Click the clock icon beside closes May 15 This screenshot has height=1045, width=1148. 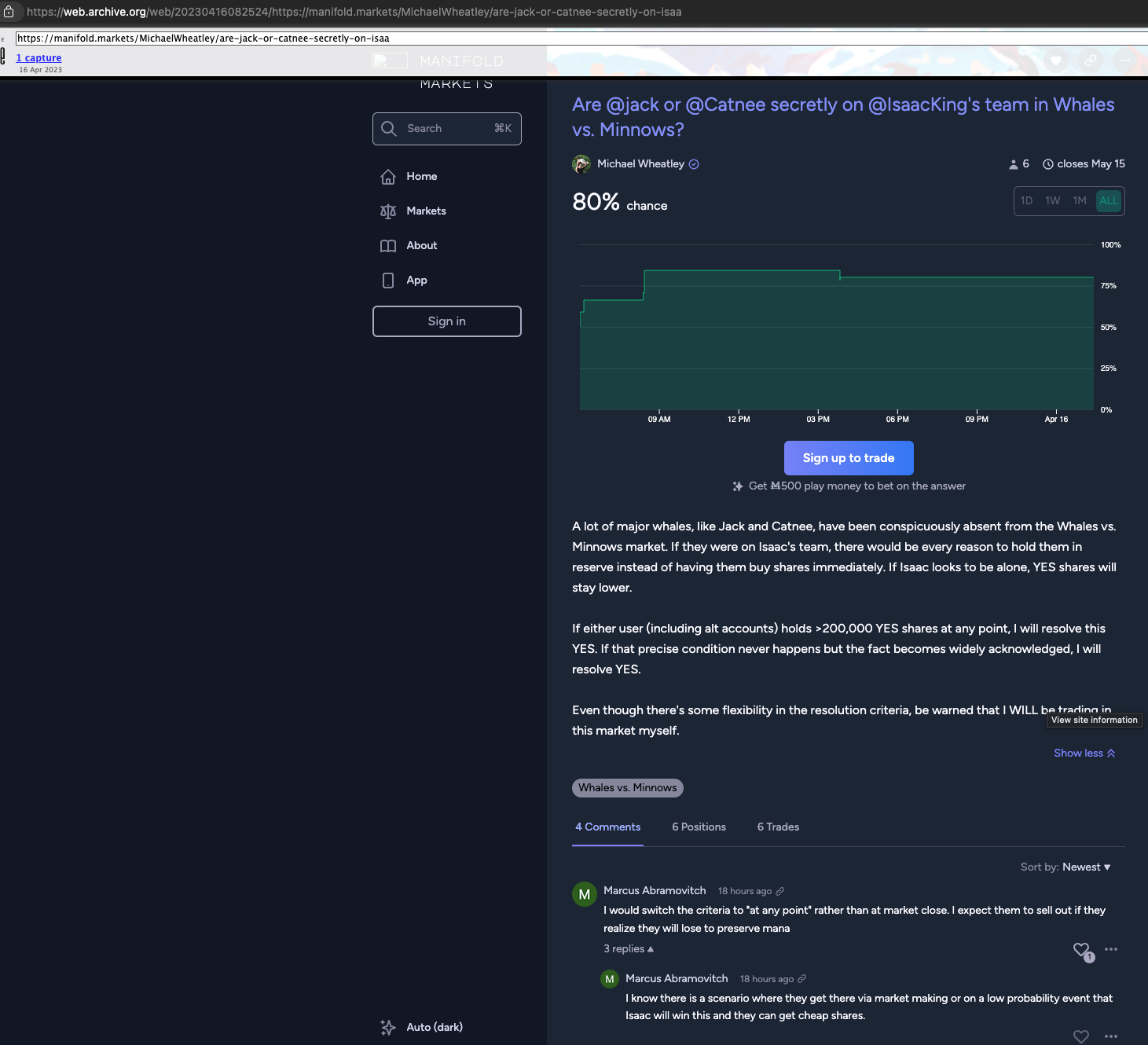point(1048,164)
